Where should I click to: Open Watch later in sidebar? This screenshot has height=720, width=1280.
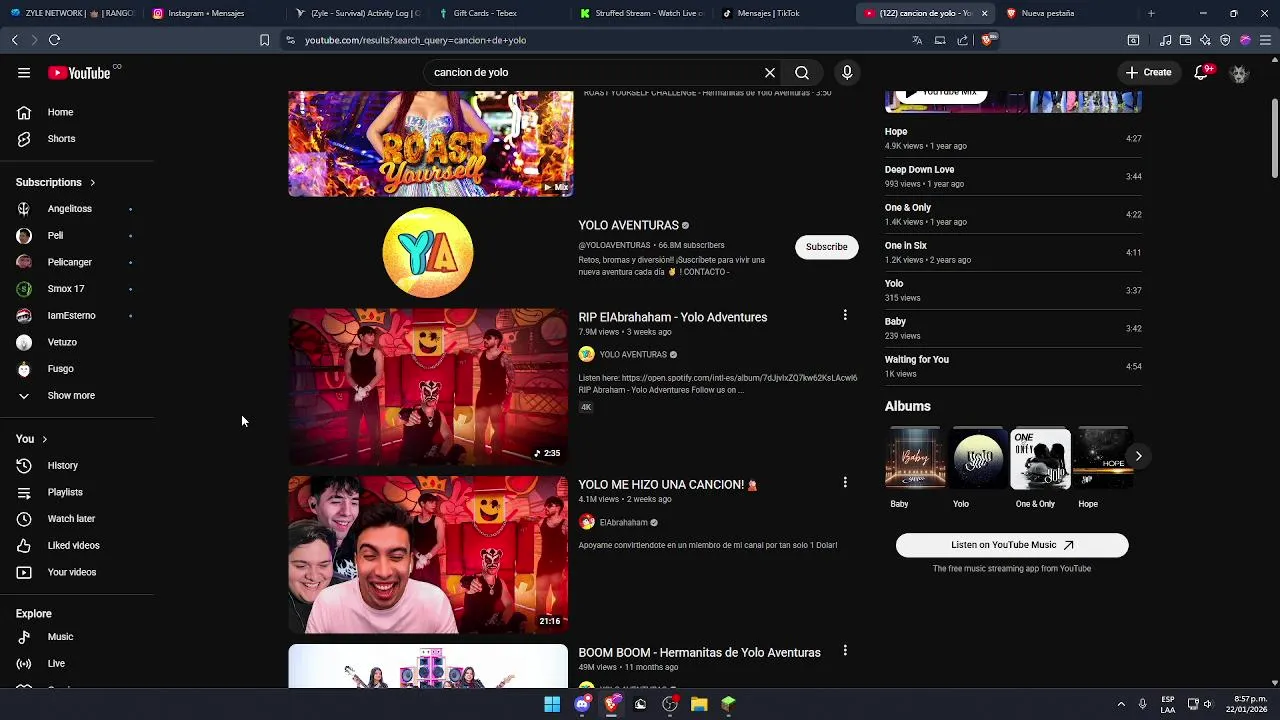71,519
